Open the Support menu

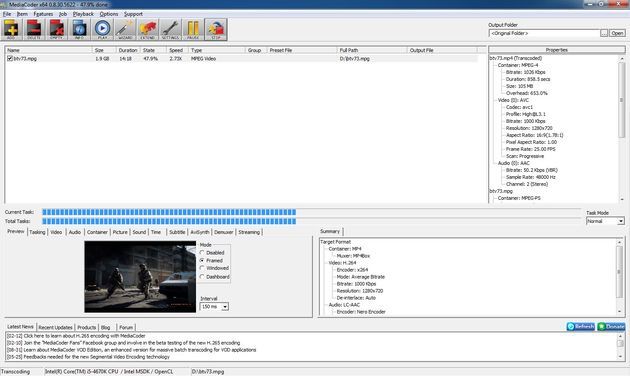(x=133, y=14)
